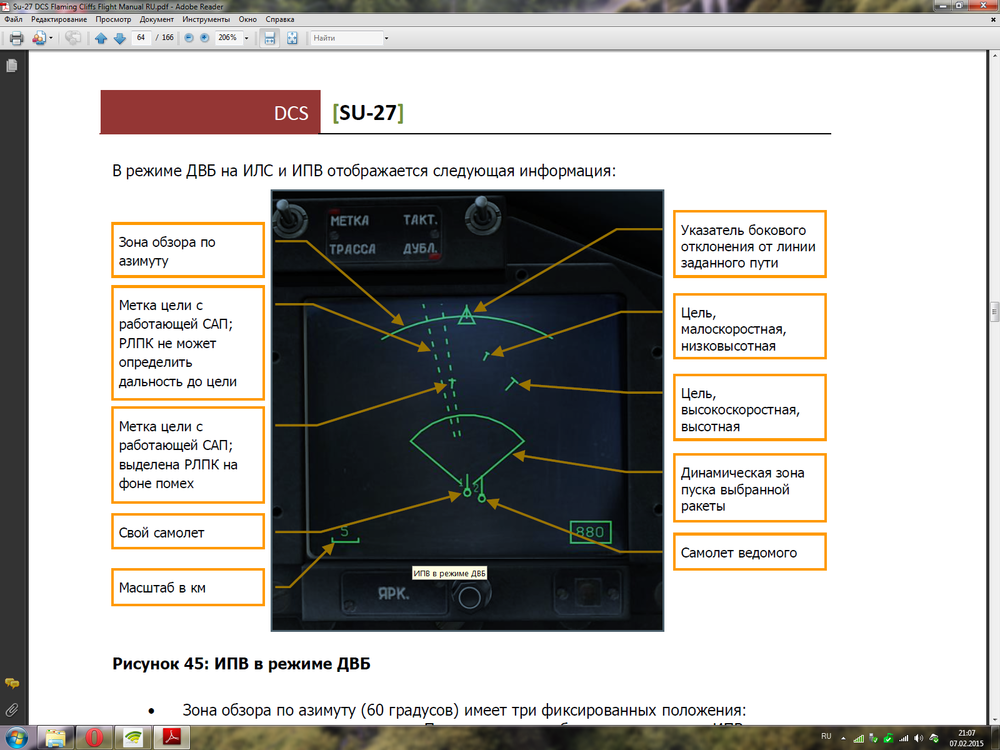Open the Окно menu
The width and height of the screenshot is (1000, 750).
(x=248, y=19)
